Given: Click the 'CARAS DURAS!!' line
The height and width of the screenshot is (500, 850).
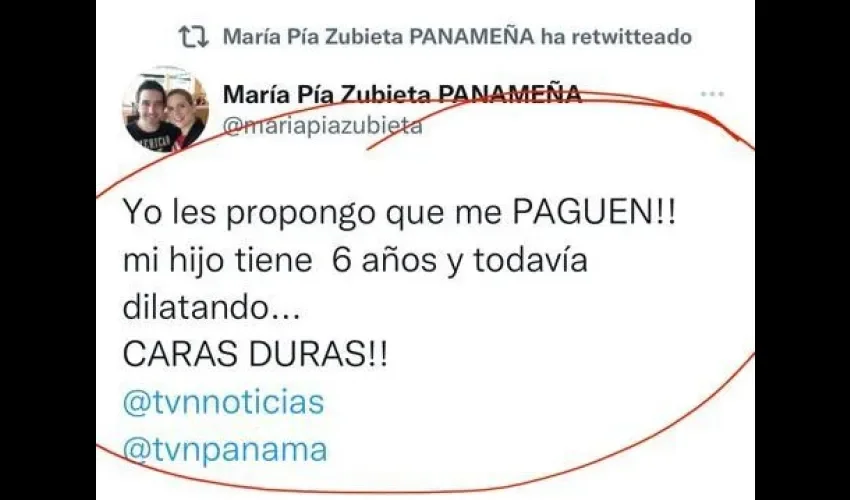Looking at the screenshot, I should (255, 355).
